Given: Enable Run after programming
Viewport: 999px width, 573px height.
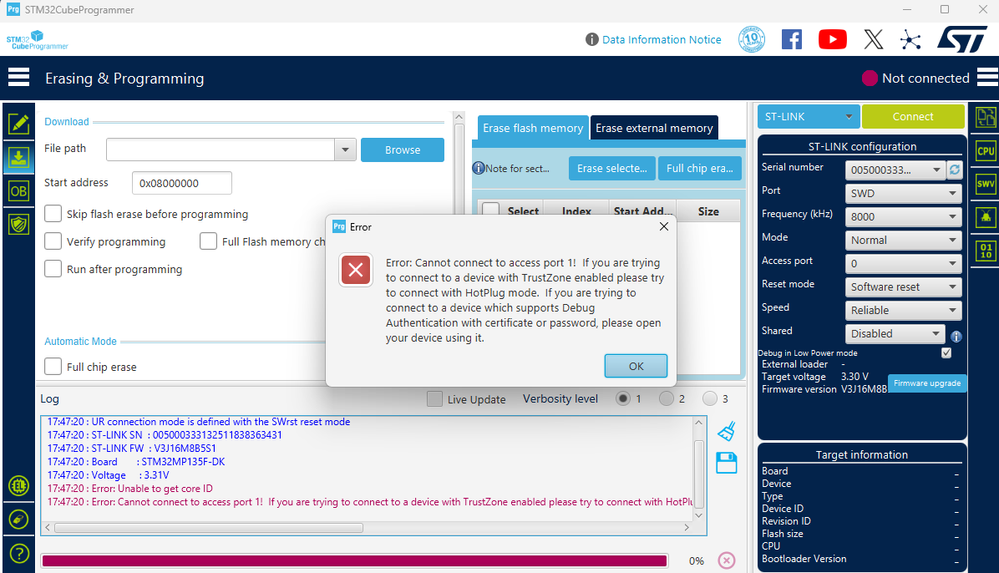Looking at the screenshot, I should 53,268.
